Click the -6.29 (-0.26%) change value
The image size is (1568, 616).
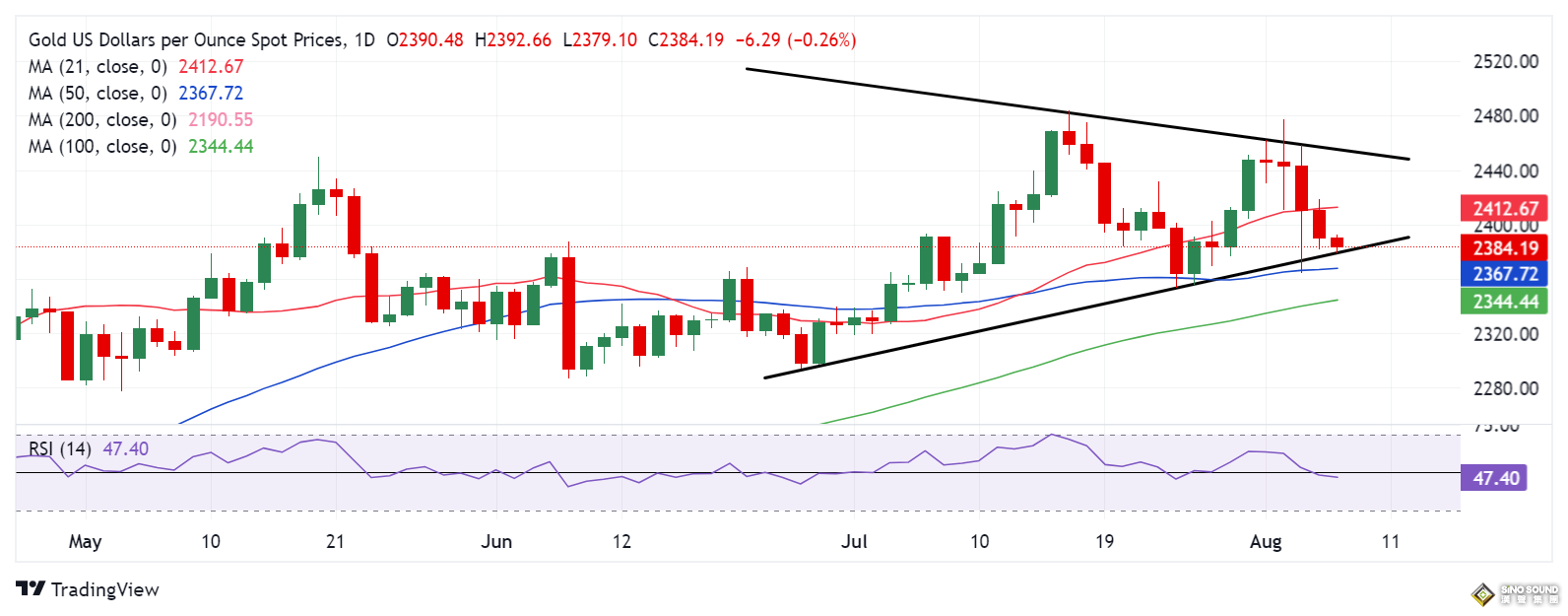[797, 40]
